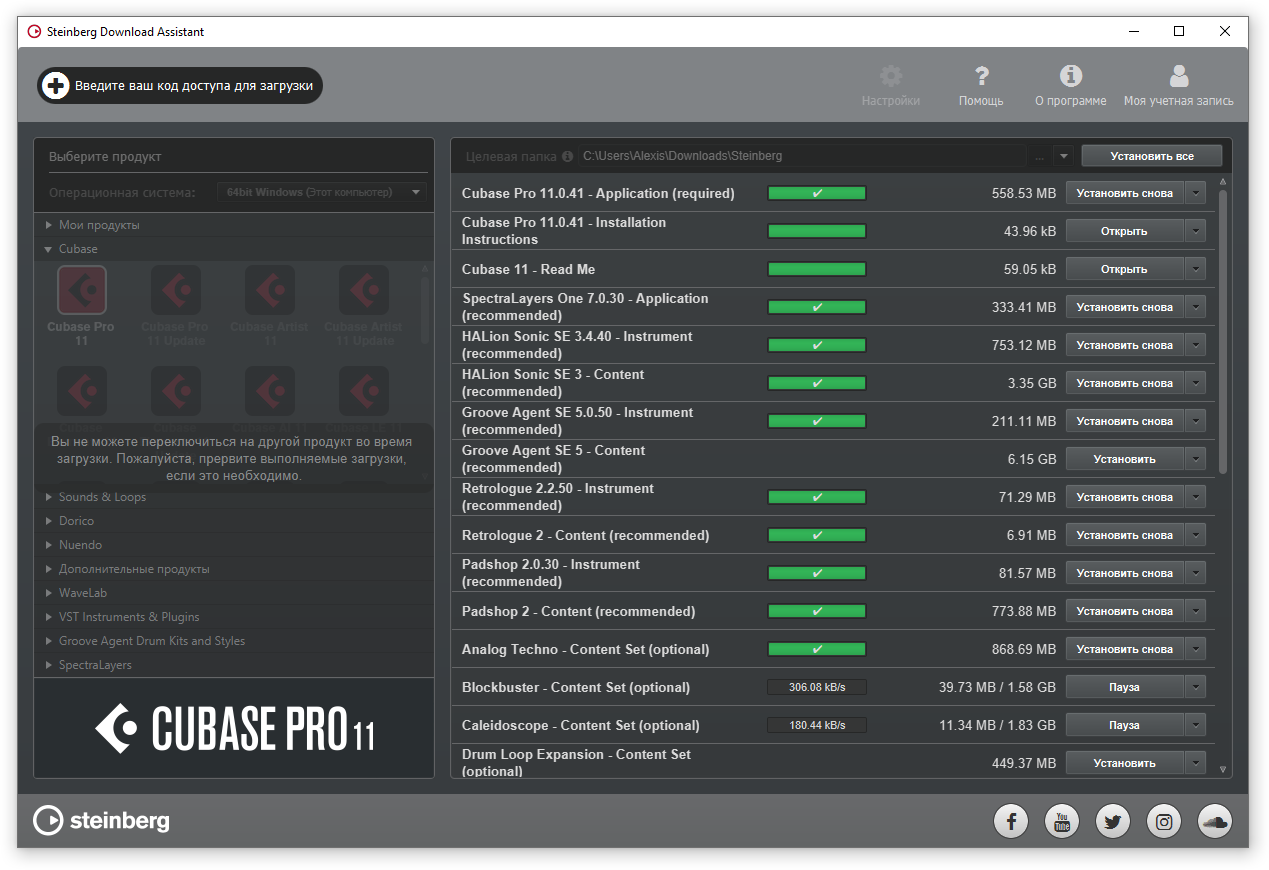Open the О программе info icon
Viewport: 1269px width, 870px height.
1071,76
